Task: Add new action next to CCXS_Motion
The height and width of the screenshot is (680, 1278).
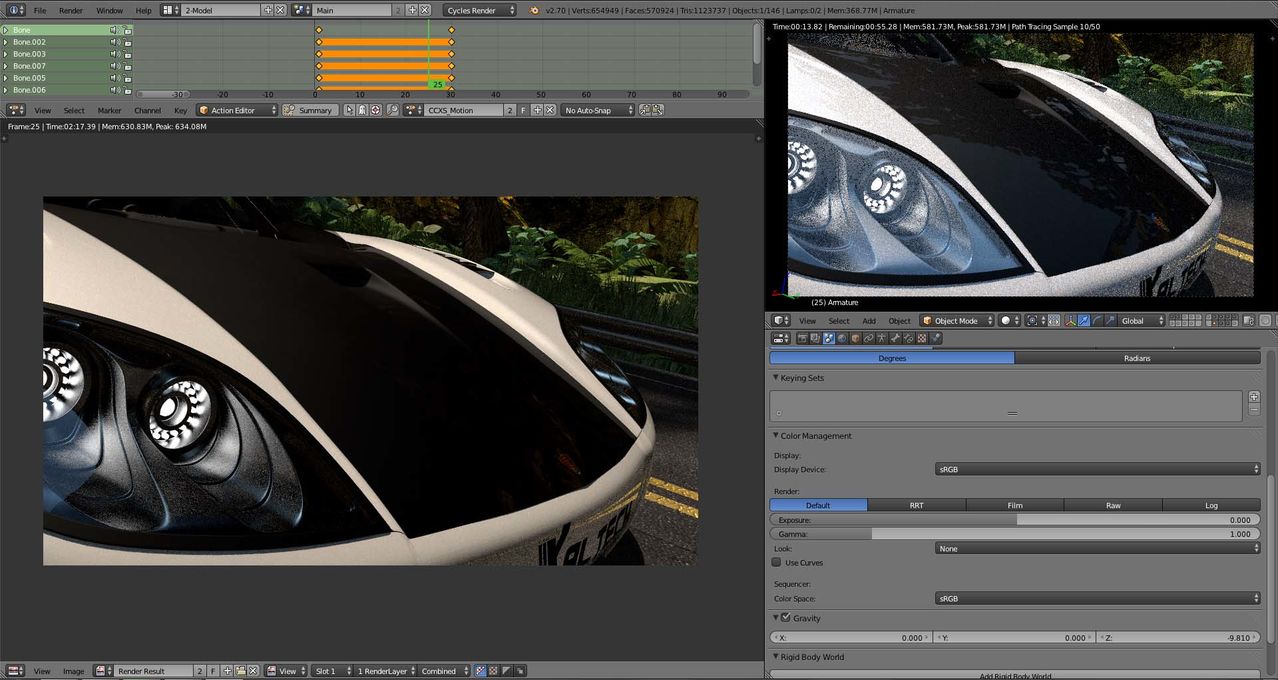Action: pyautogui.click(x=537, y=110)
